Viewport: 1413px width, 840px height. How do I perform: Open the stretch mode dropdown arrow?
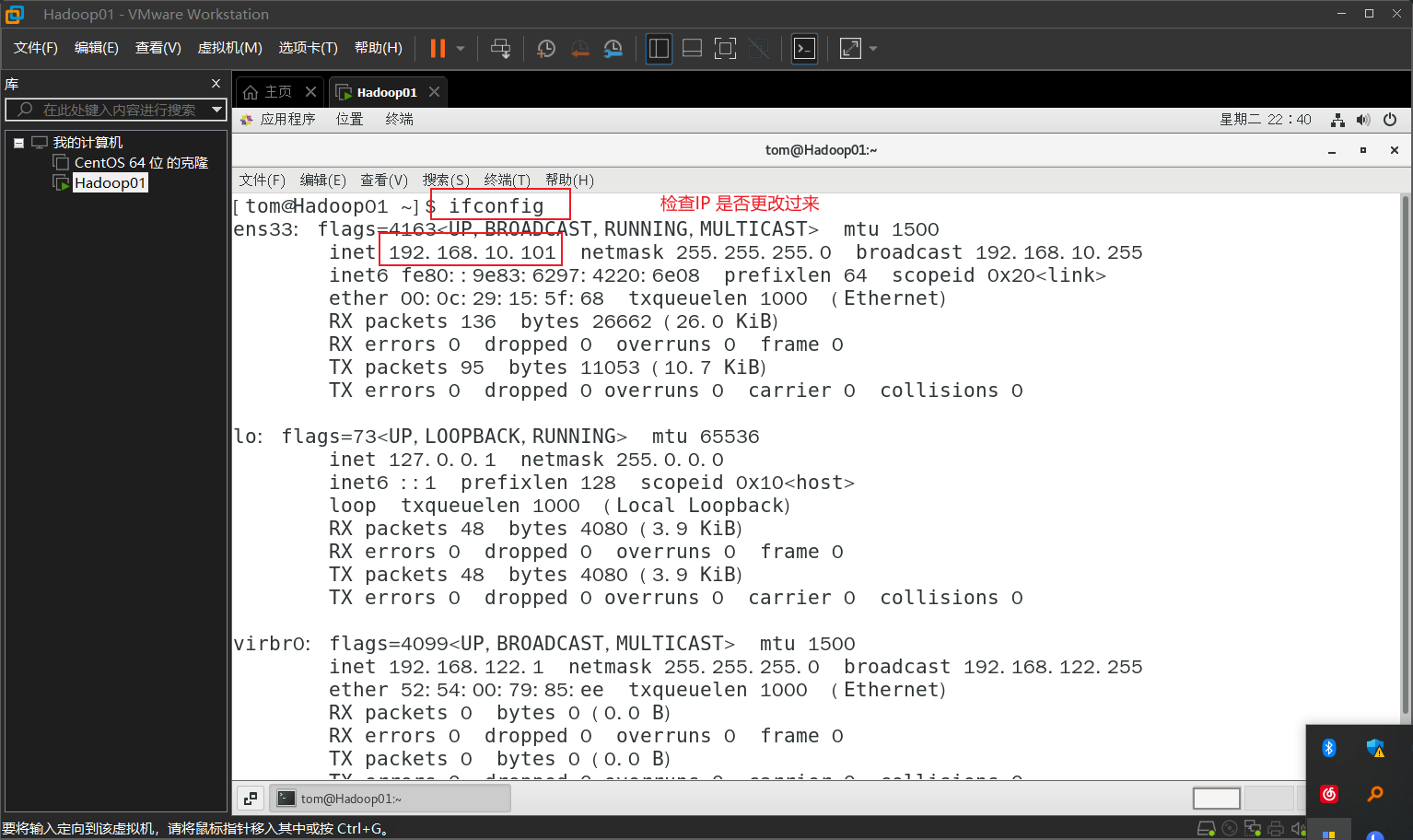[873, 49]
